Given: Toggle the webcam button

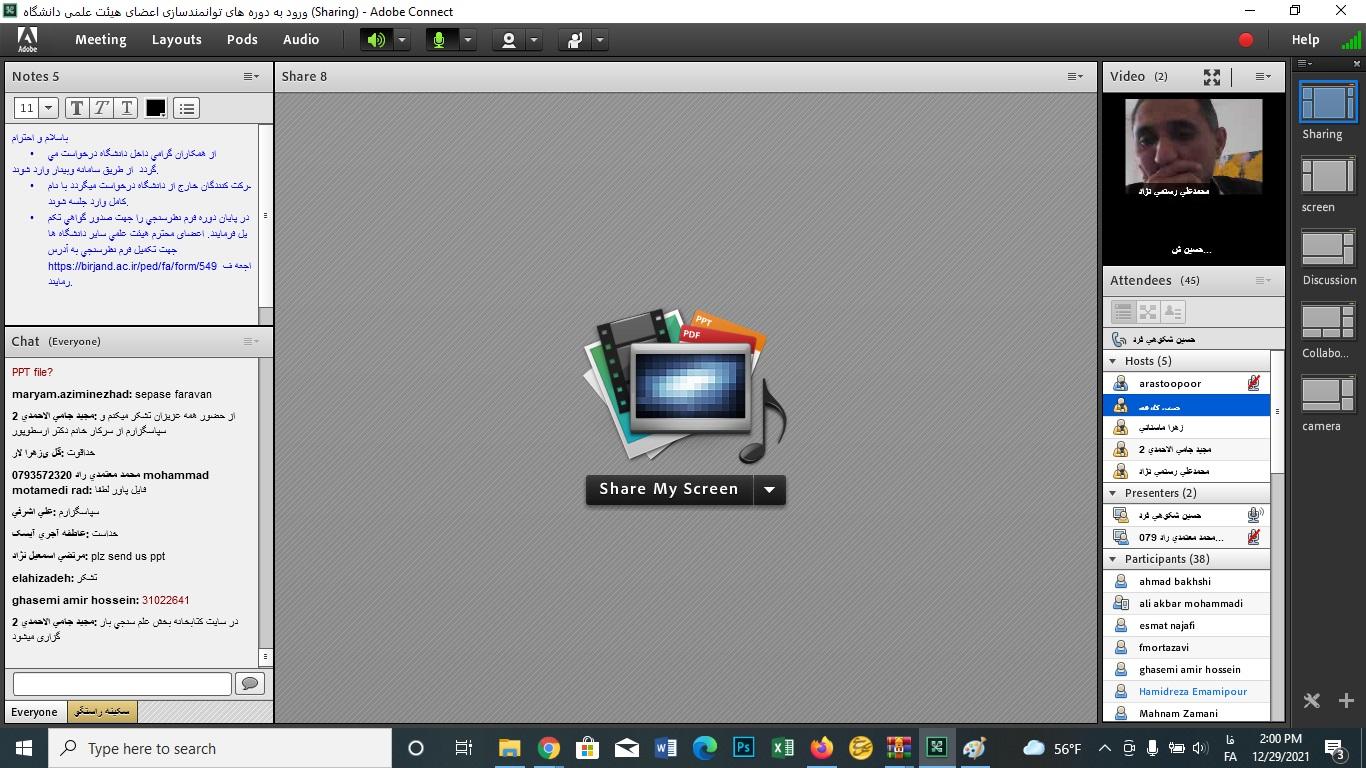Looking at the screenshot, I should click(508, 40).
